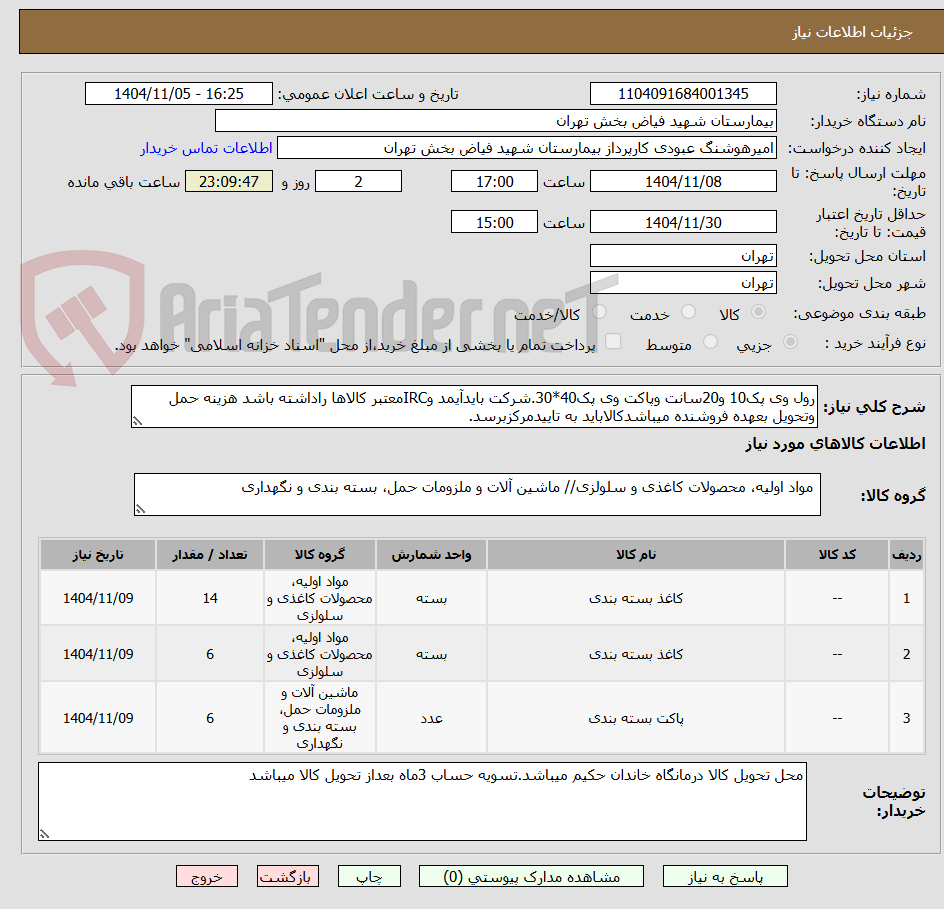Click the ماشین آلات group cell in row 3
Viewport: 944px width, 909px height.
coord(320,718)
